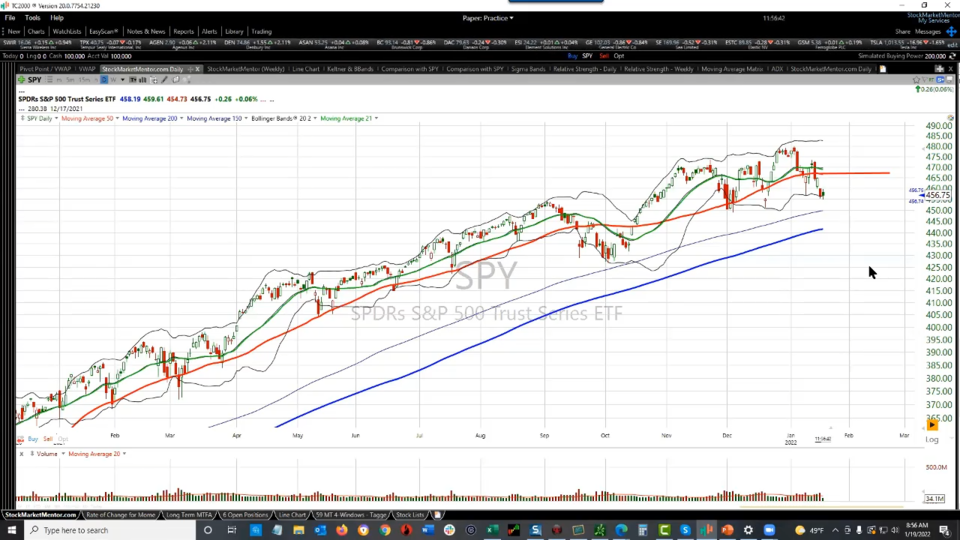Click Notes & News toolbar button

146,31
